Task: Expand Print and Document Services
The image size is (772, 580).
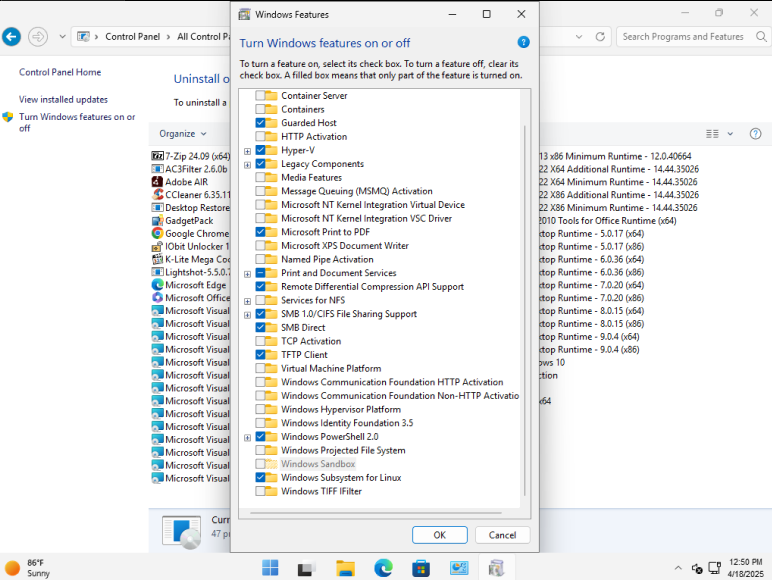Action: (248, 274)
